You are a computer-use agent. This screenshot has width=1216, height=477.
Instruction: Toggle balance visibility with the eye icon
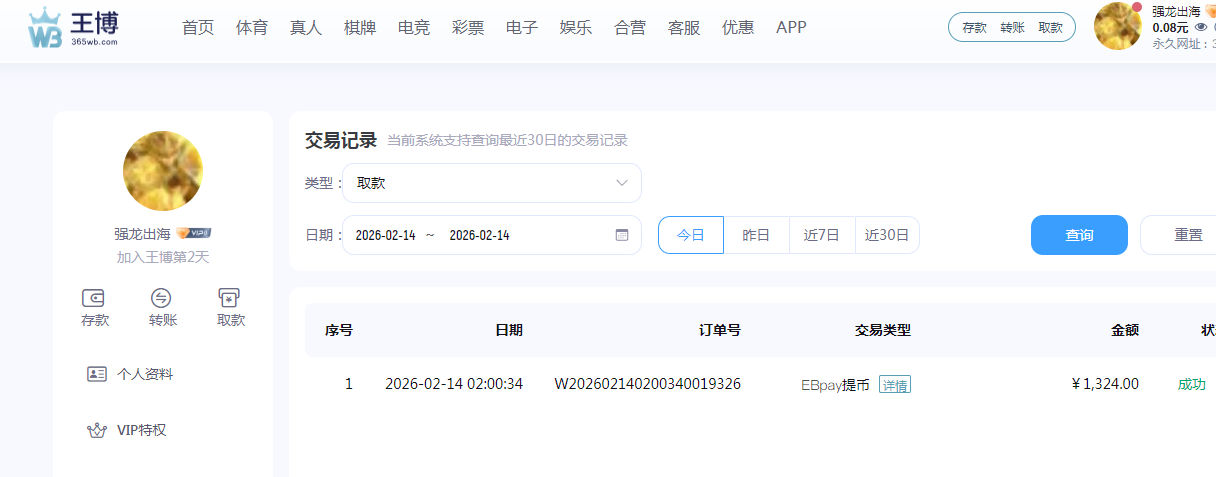(x=1201, y=28)
